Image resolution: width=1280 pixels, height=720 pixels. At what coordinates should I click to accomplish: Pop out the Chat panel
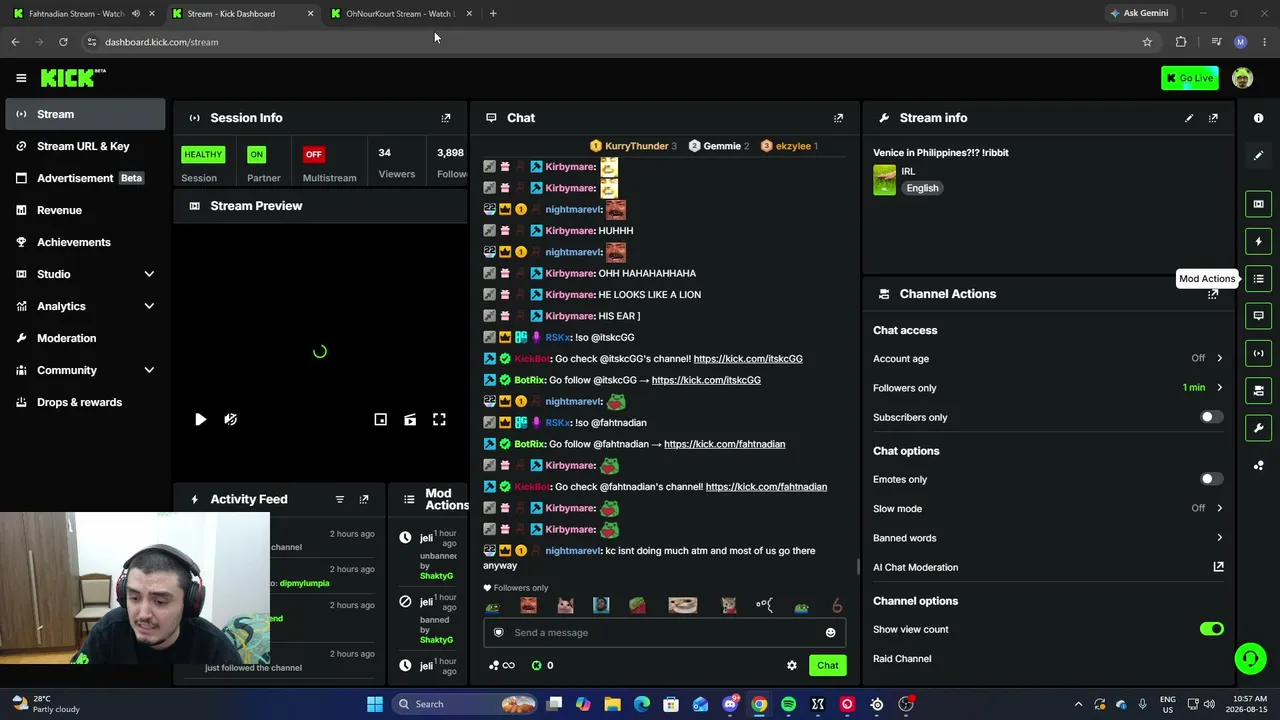coord(838,118)
